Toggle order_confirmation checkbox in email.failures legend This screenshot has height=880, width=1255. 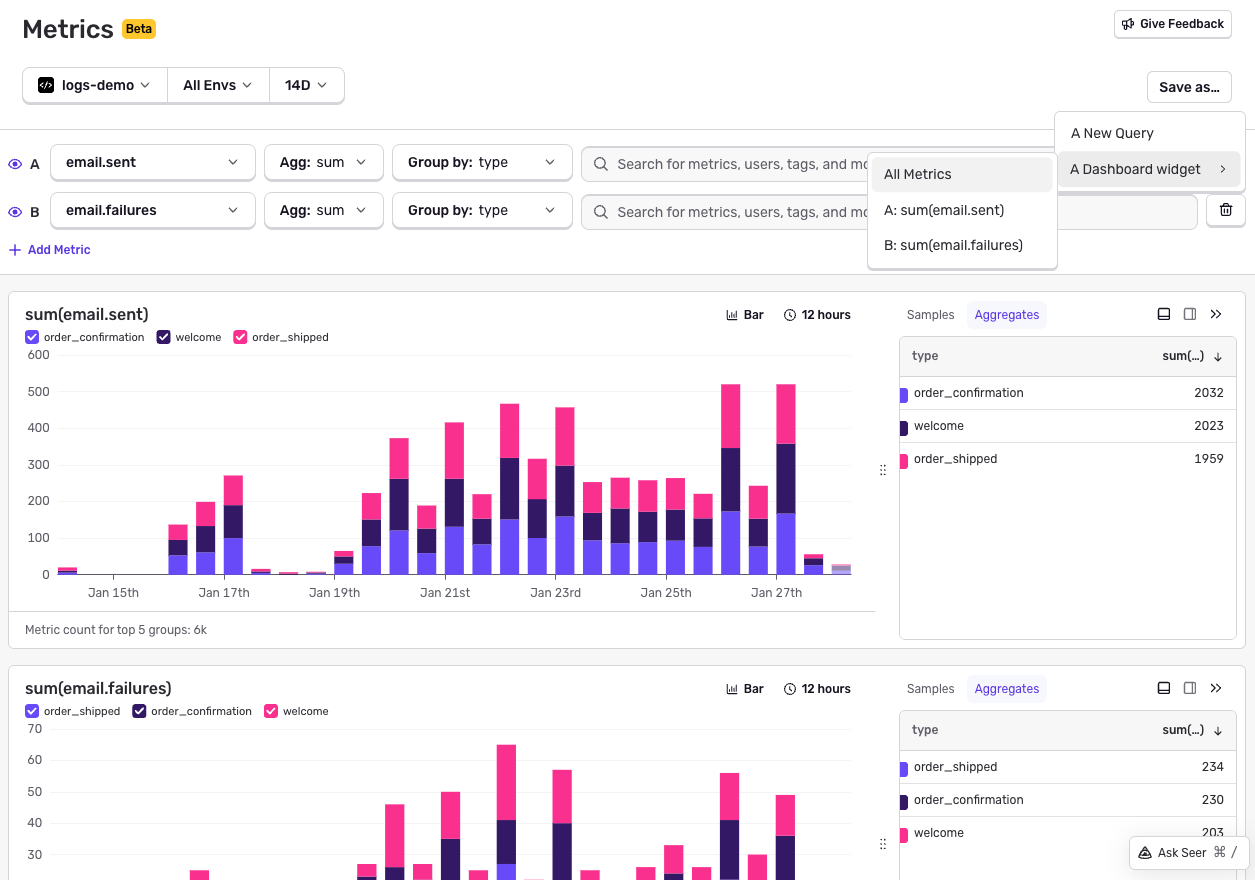[x=140, y=711]
